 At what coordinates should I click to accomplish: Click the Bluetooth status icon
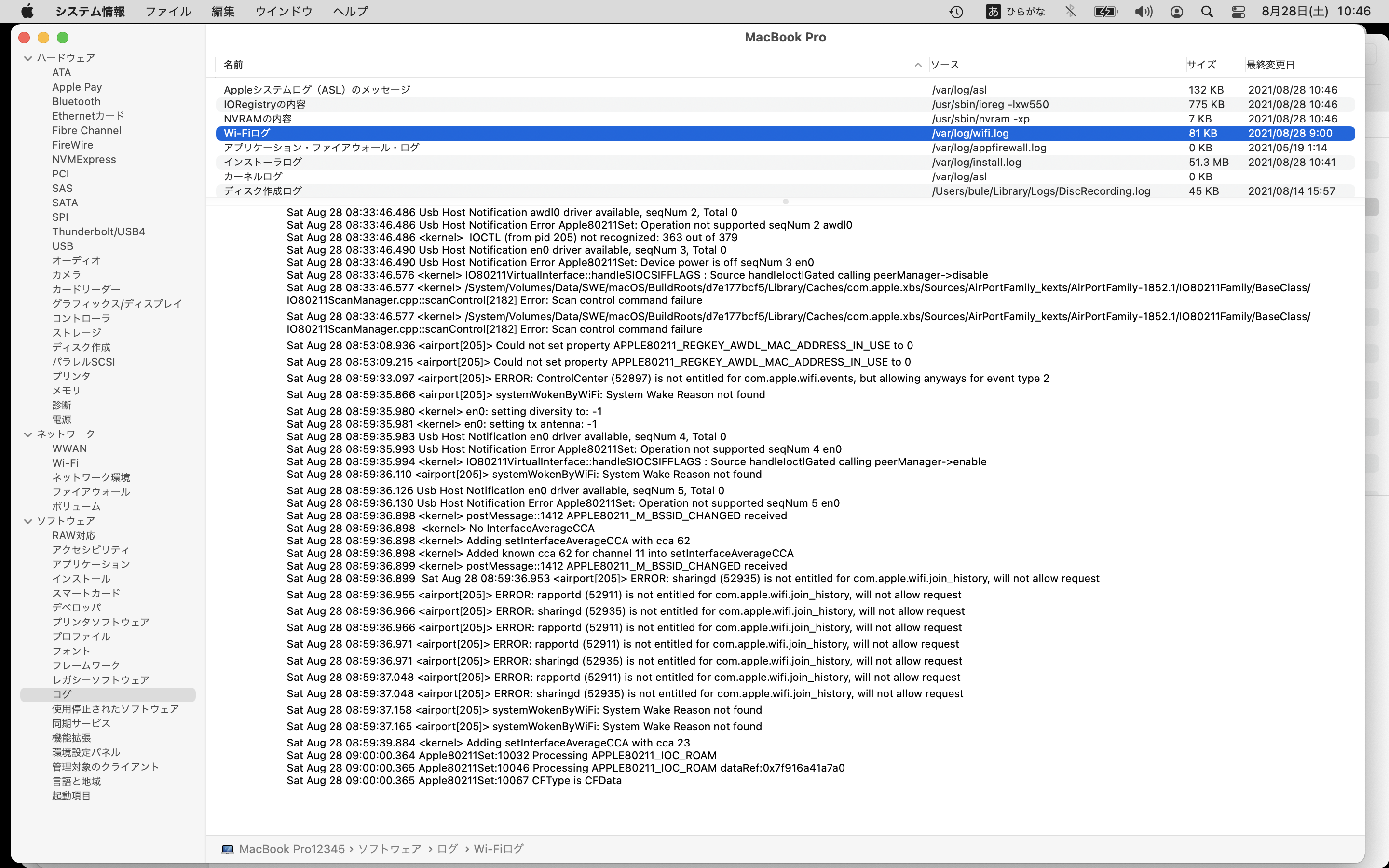(1071, 12)
